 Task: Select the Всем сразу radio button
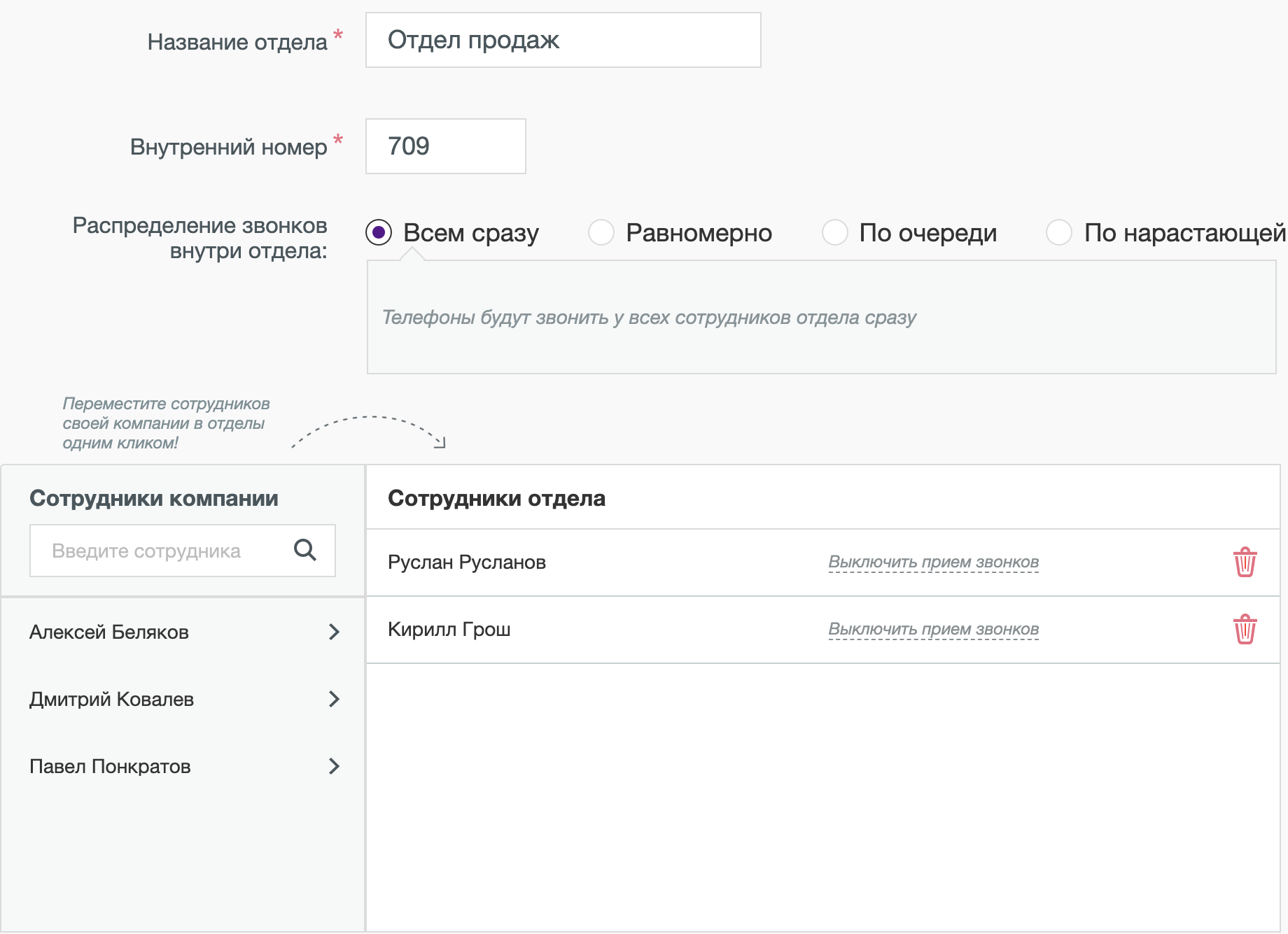[x=379, y=232]
